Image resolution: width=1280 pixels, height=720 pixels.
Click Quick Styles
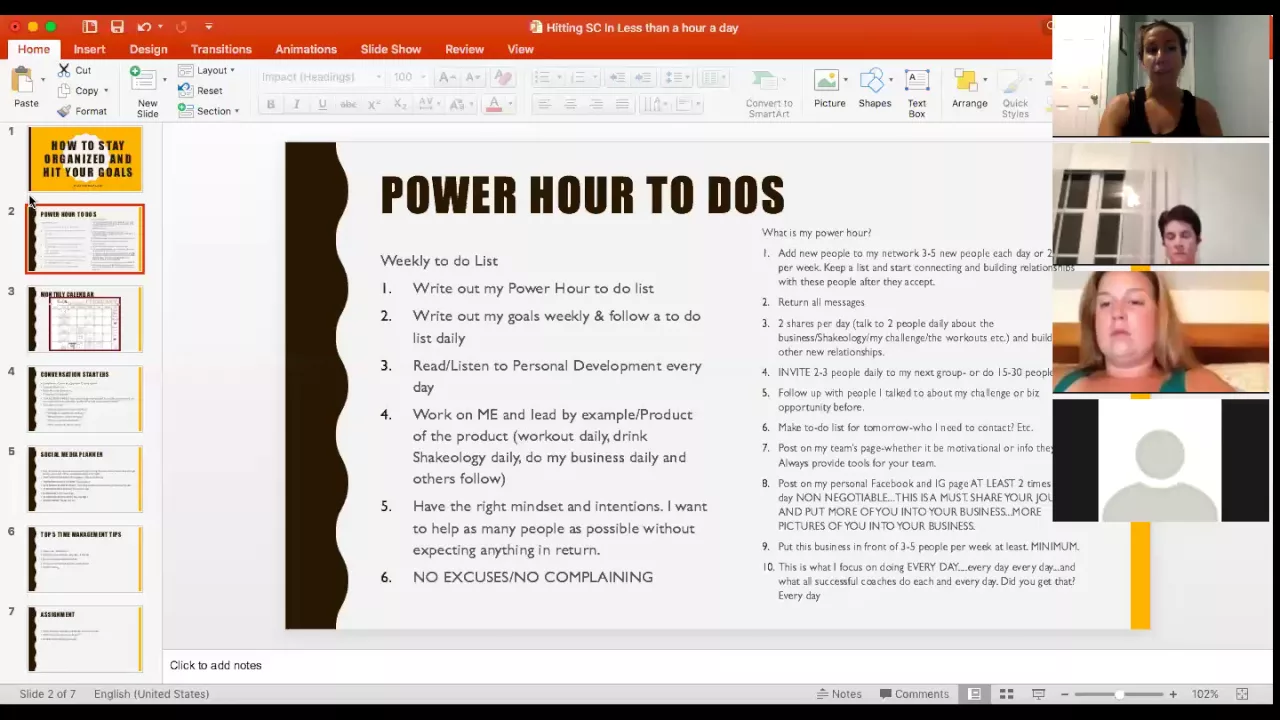[1015, 93]
